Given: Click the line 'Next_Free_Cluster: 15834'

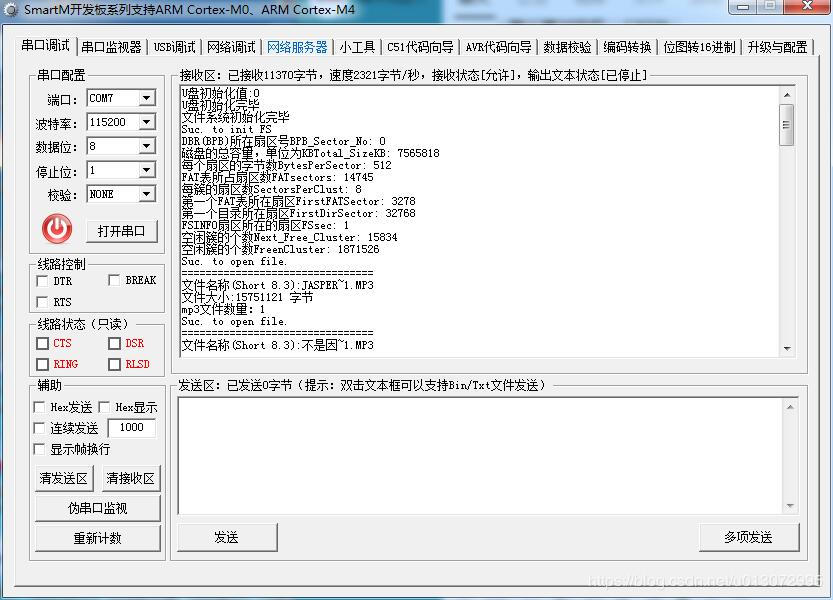Looking at the screenshot, I should pyautogui.click(x=290, y=237).
